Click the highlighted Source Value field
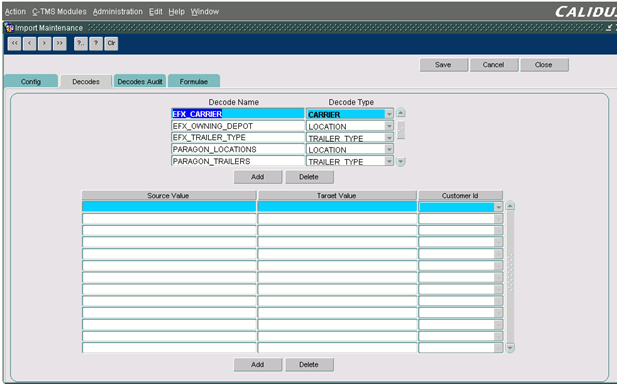Image resolution: width=617 pixels, height=386 pixels. click(169, 207)
